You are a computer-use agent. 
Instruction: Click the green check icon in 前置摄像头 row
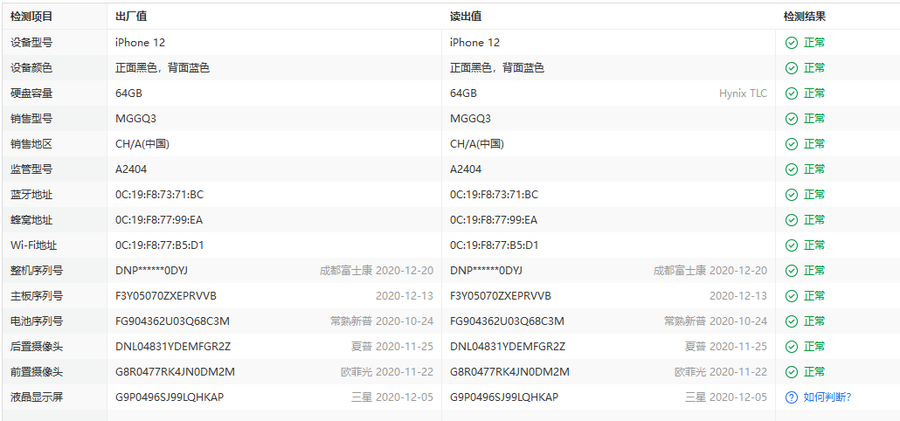coord(792,372)
